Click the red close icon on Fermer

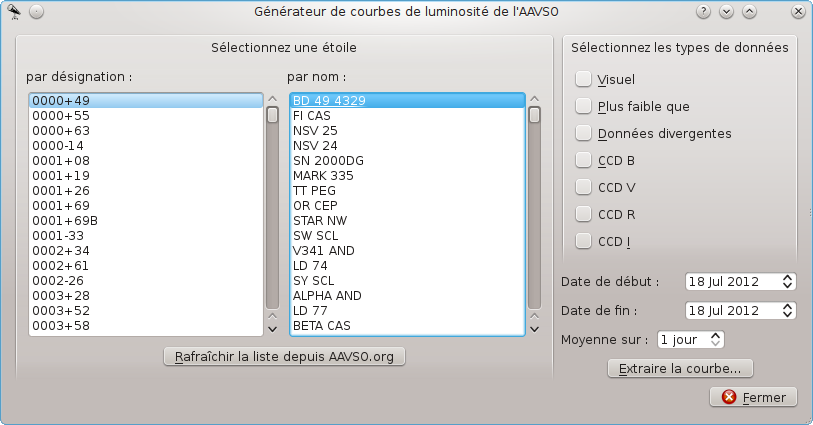click(x=729, y=397)
